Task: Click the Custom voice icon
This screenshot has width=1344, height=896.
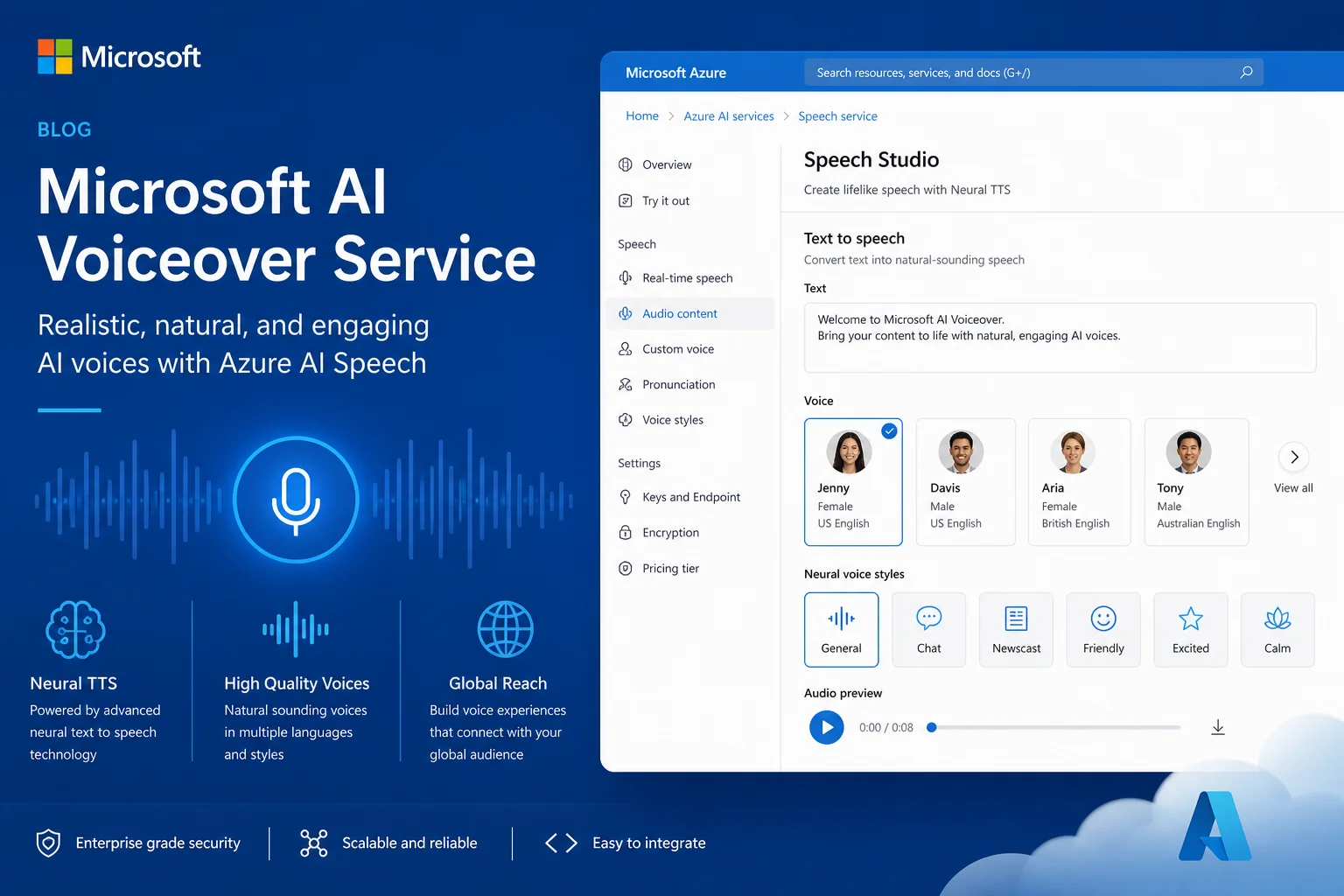Action: tap(626, 349)
